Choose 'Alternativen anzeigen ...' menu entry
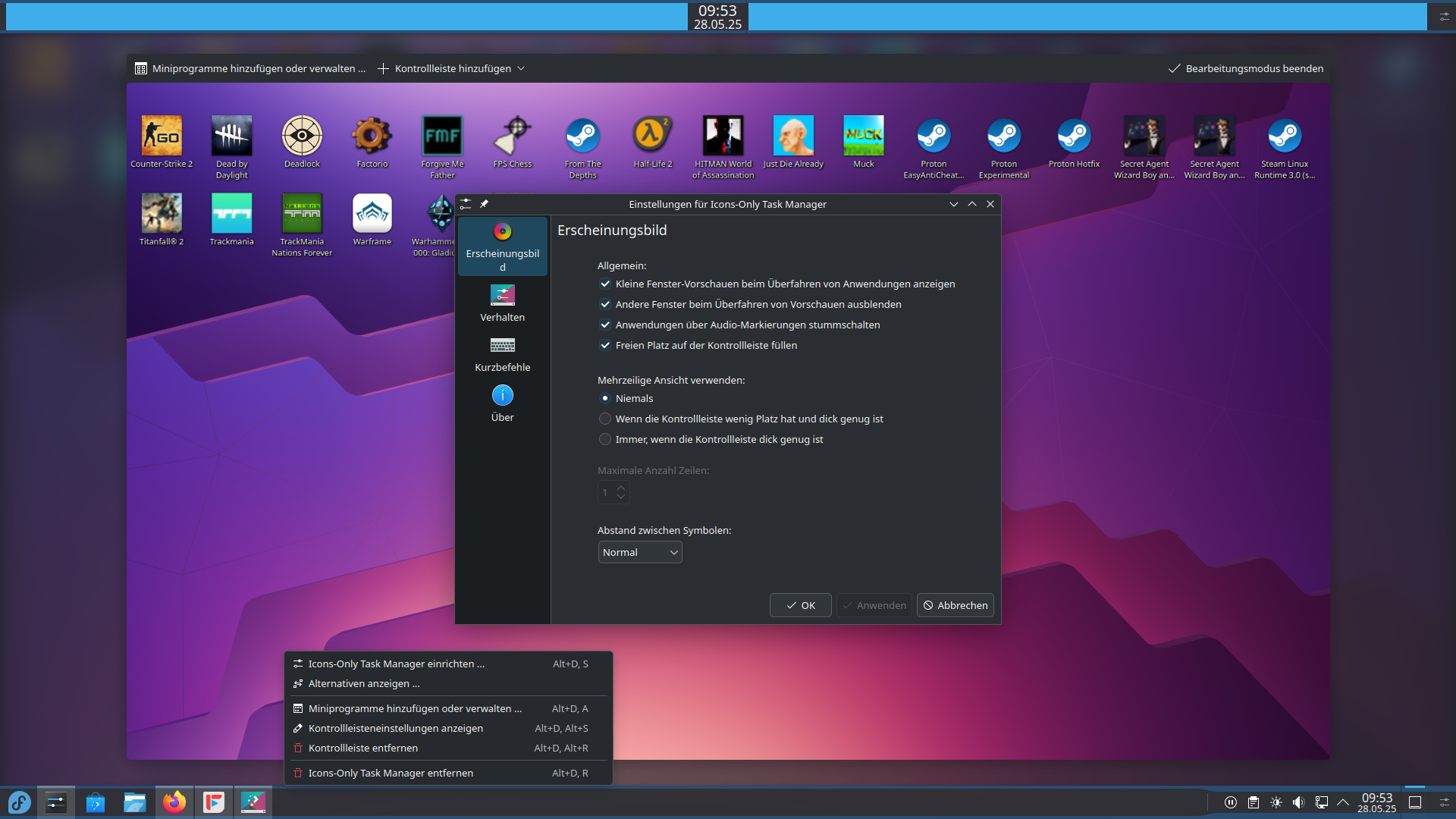The height and width of the screenshot is (819, 1456). (448, 684)
